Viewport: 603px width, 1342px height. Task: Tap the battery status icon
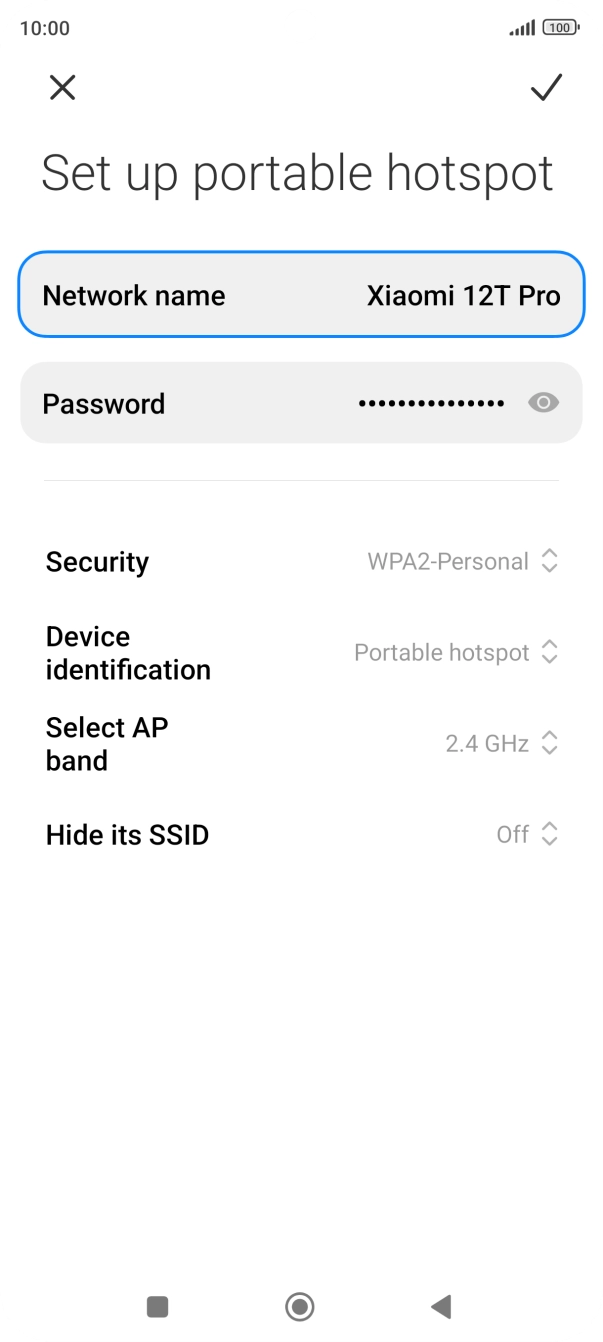tap(560, 28)
